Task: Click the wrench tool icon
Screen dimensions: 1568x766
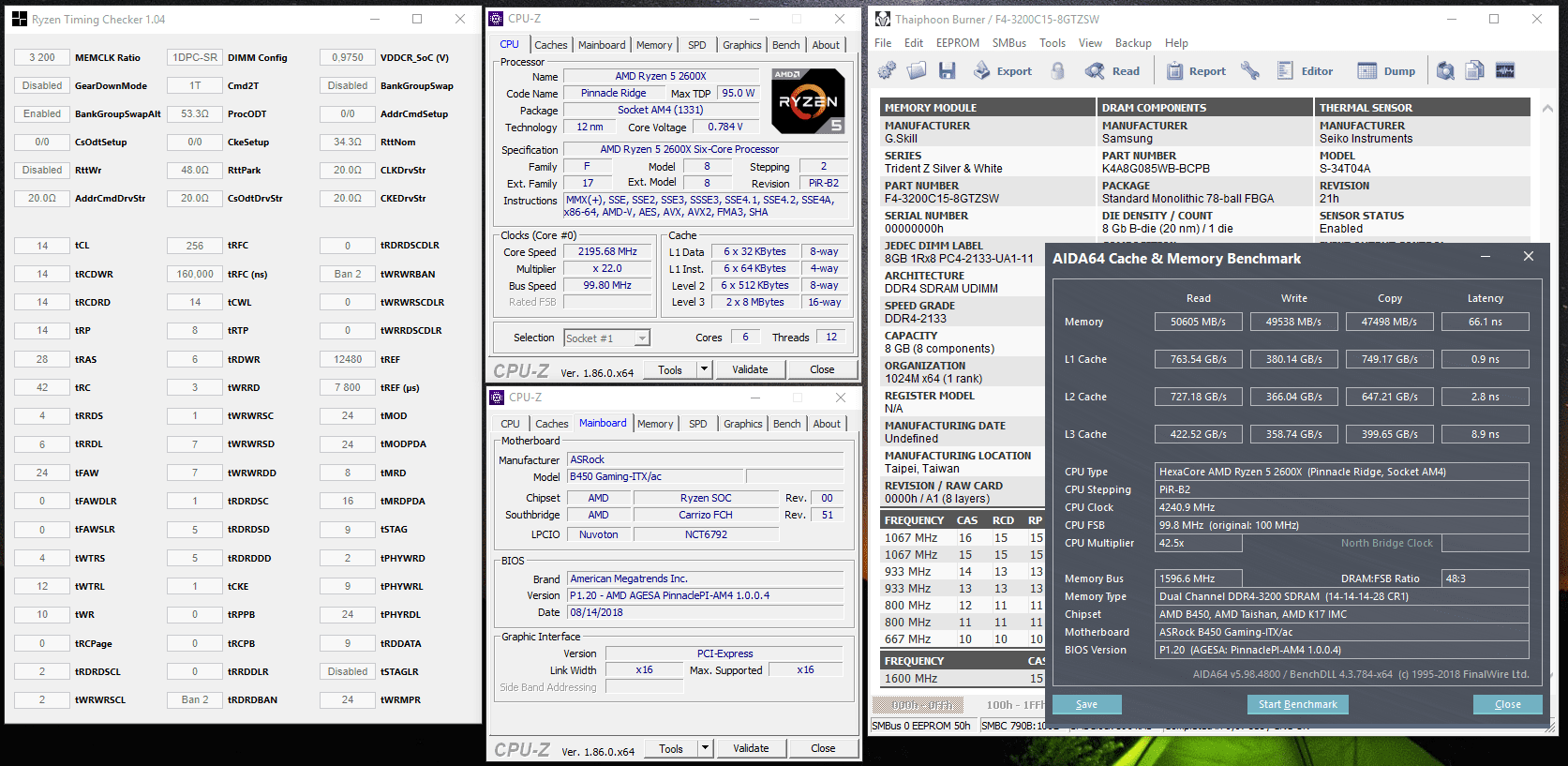Action: 1250,70
